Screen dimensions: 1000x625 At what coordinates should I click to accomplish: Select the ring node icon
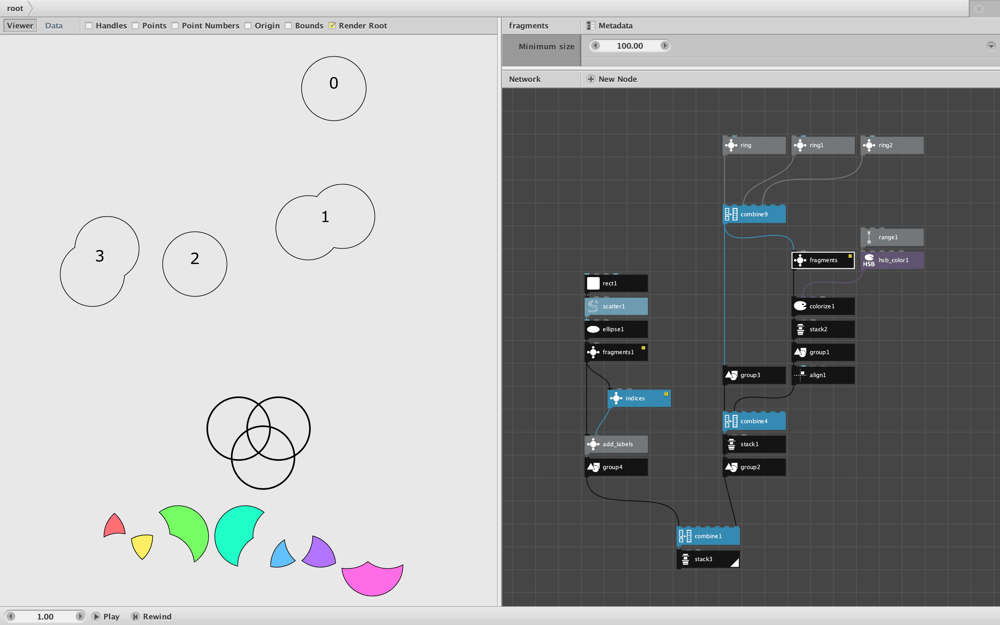731,145
